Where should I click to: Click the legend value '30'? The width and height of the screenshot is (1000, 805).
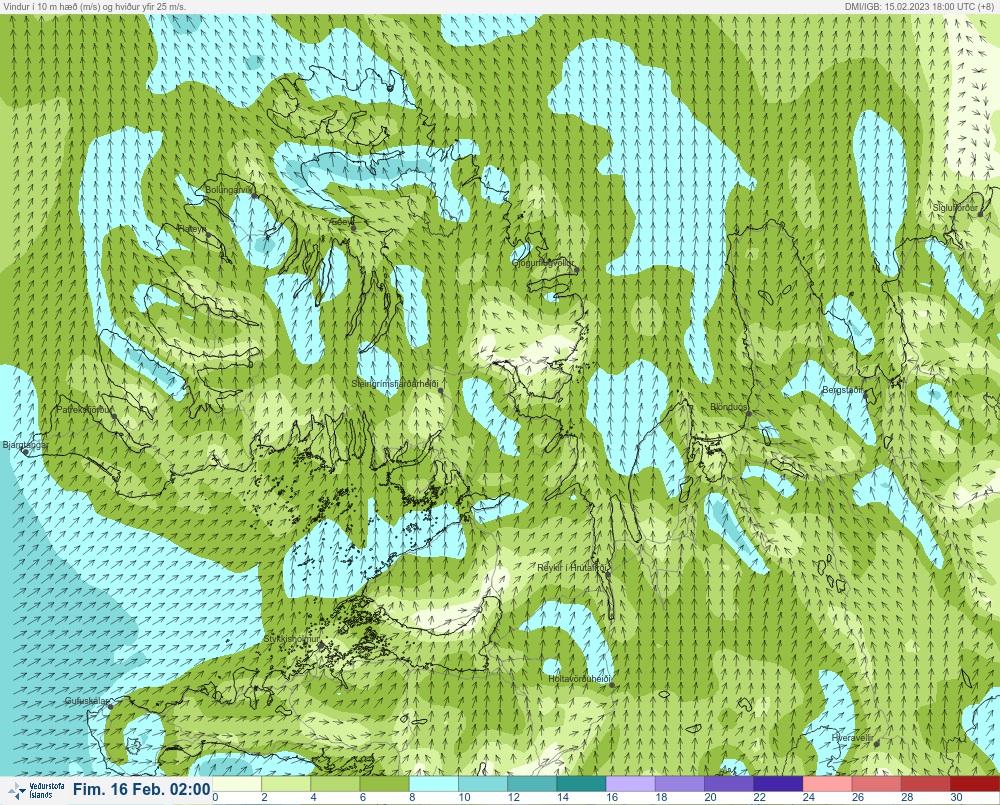pyautogui.click(x=956, y=797)
